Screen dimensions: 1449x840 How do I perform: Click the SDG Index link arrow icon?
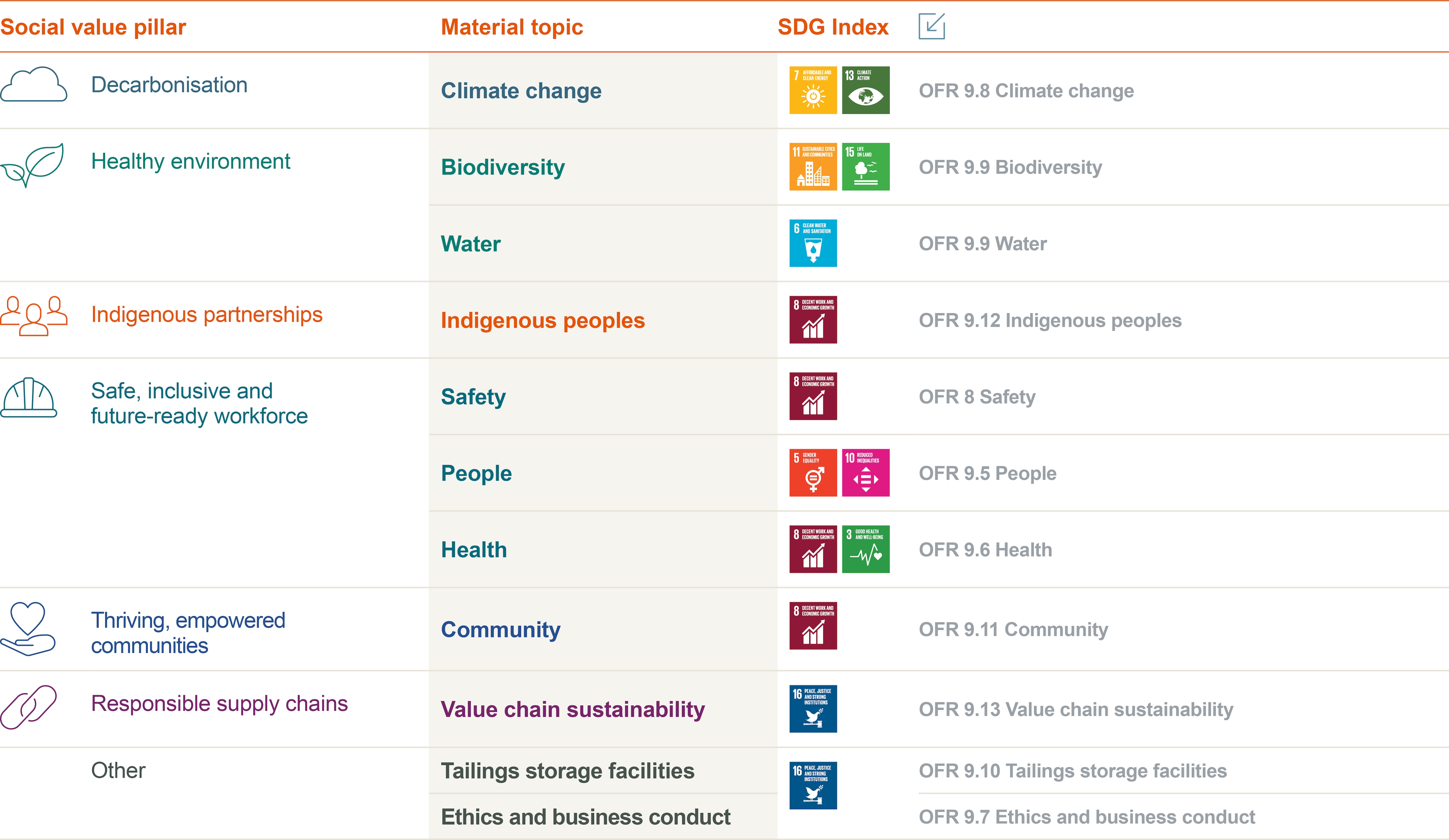(931, 26)
